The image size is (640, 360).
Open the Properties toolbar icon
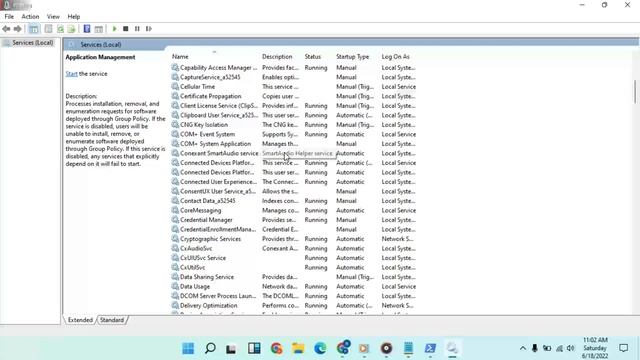[49, 29]
